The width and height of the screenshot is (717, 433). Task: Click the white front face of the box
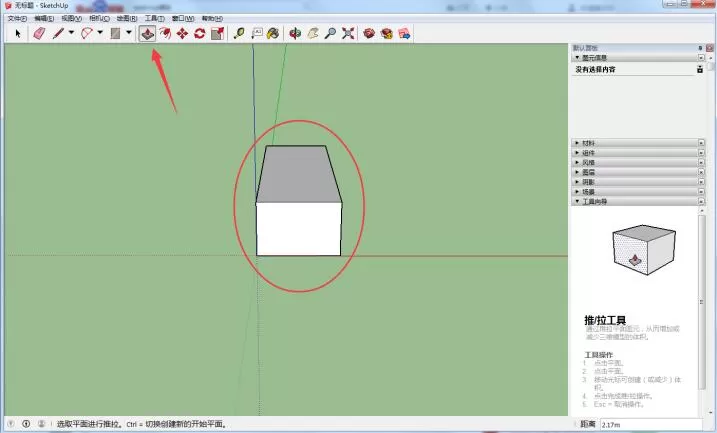299,229
